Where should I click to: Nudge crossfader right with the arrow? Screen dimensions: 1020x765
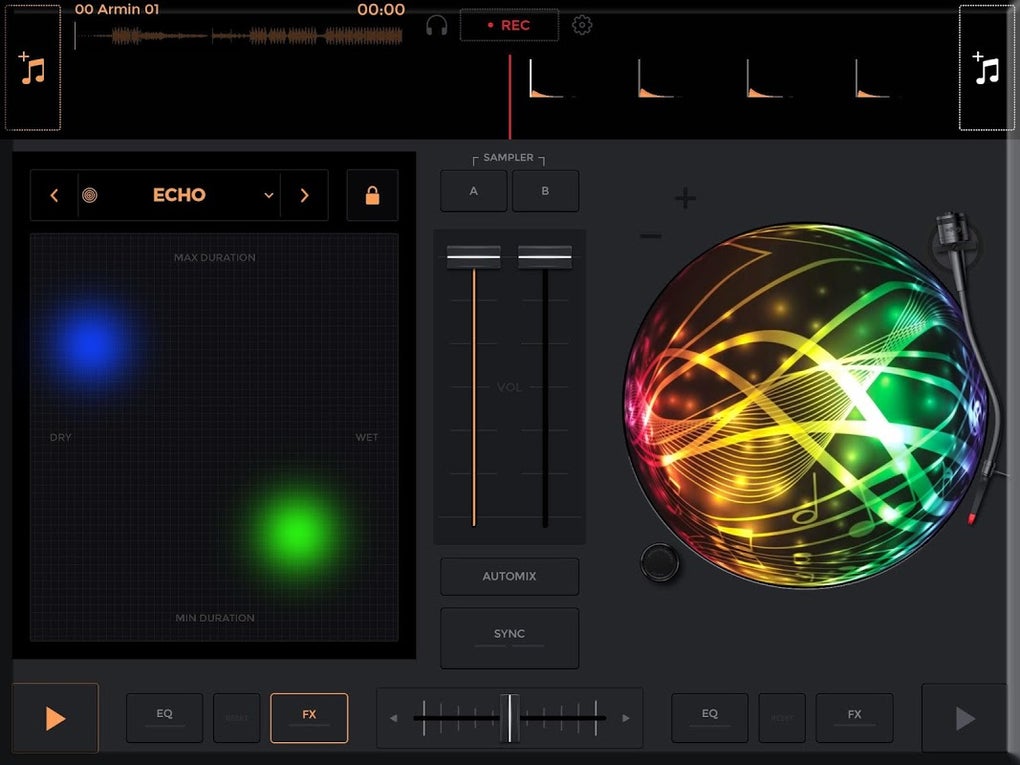click(x=626, y=718)
